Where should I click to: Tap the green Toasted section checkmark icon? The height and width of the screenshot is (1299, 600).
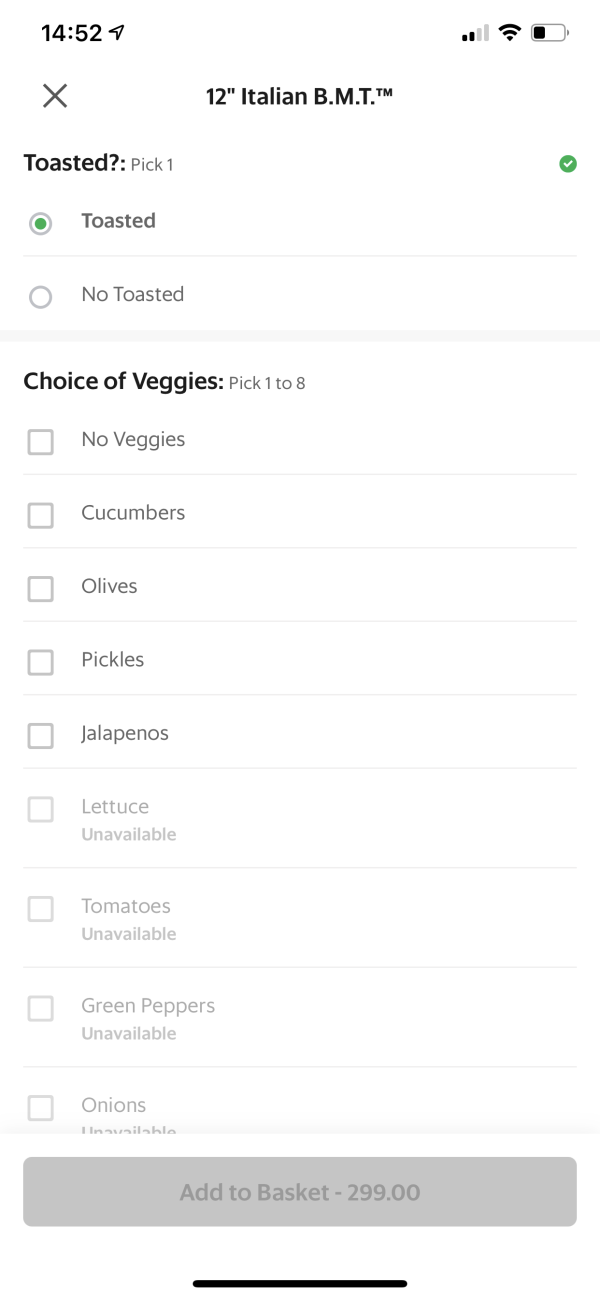567,164
